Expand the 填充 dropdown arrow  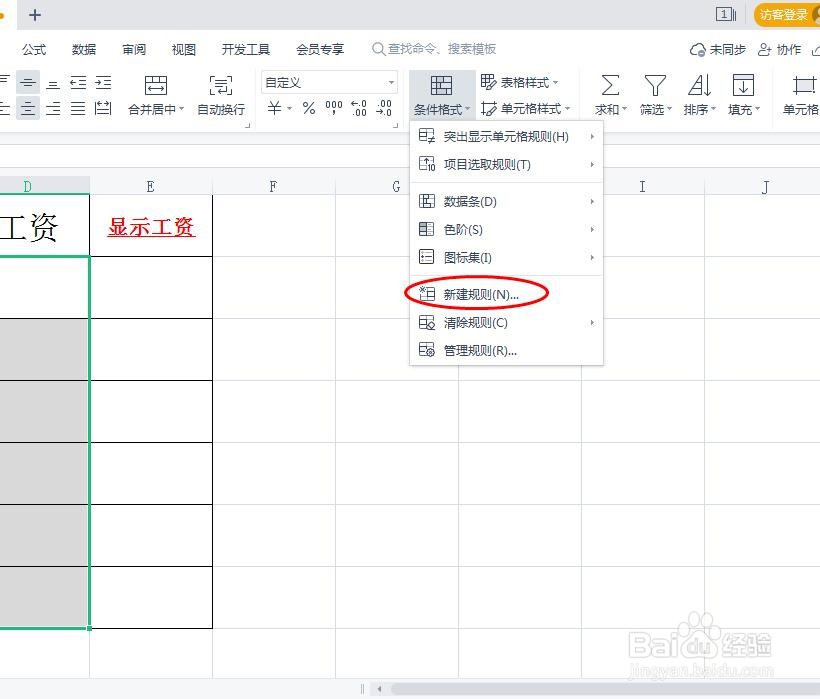(x=757, y=109)
